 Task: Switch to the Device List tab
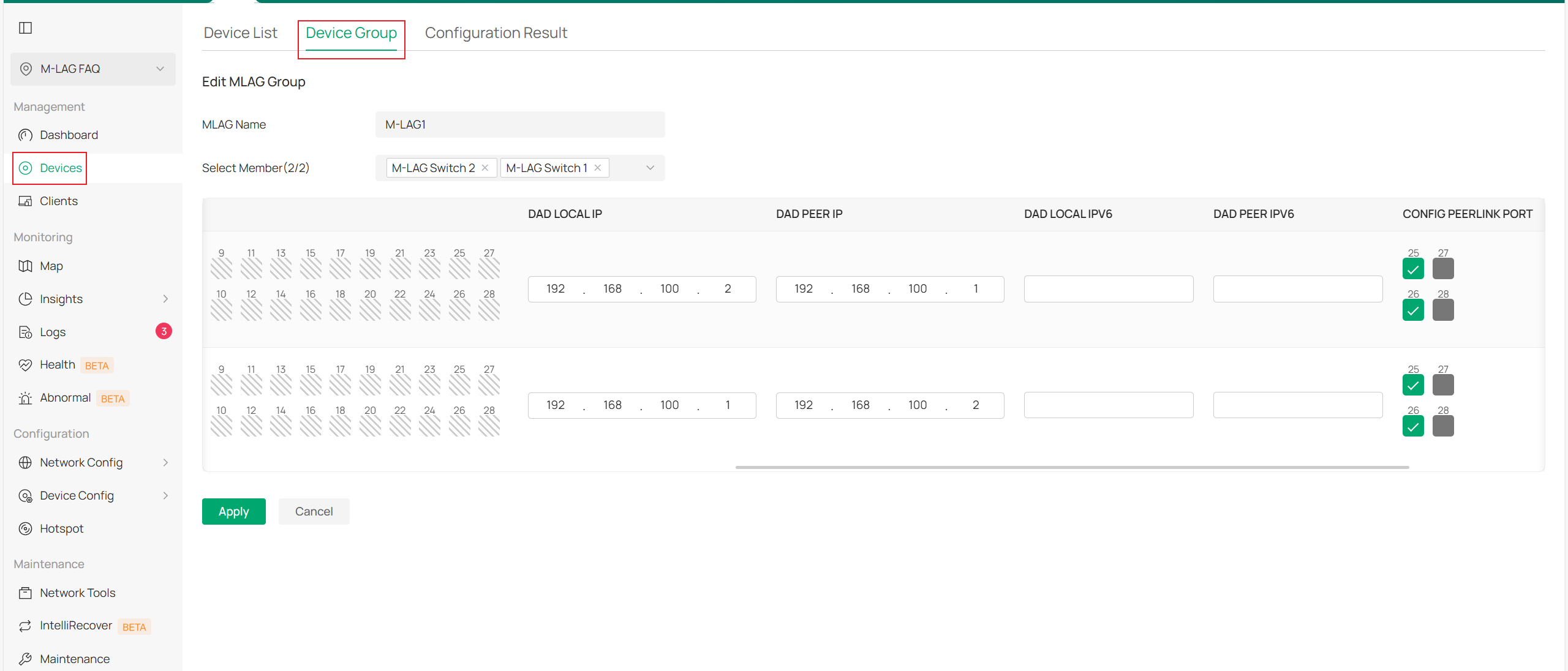(x=240, y=33)
